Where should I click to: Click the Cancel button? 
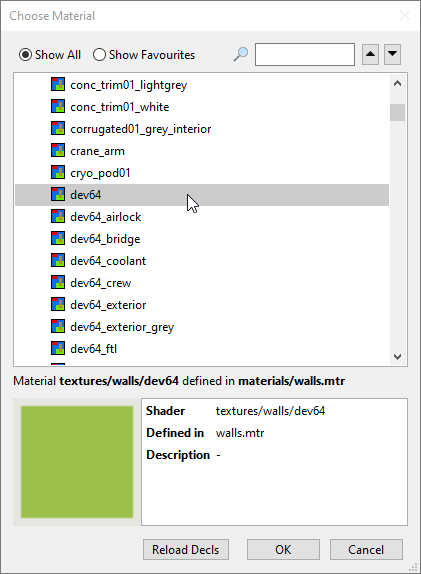point(366,549)
